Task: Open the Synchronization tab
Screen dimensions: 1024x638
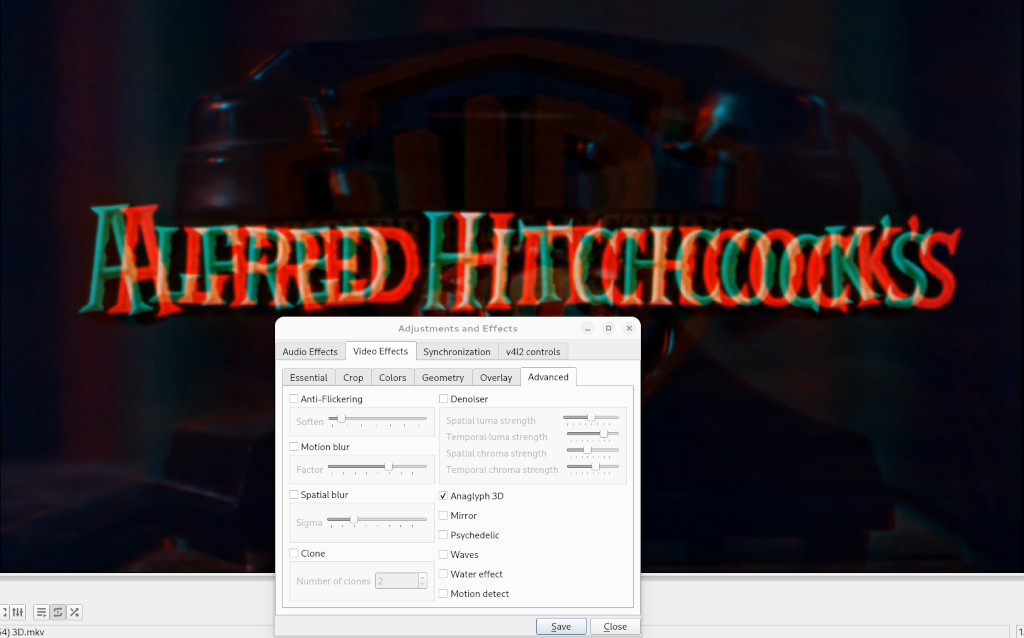Action: (457, 351)
